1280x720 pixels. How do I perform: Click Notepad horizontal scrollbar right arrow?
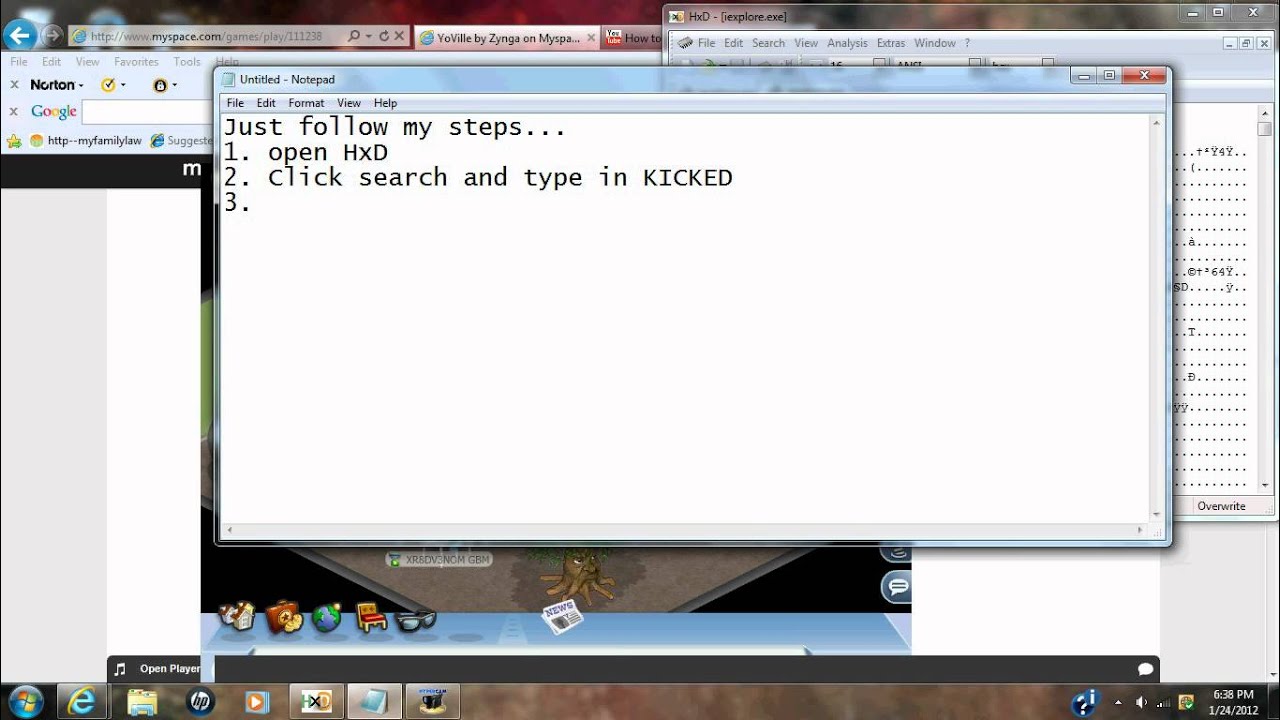1140,530
